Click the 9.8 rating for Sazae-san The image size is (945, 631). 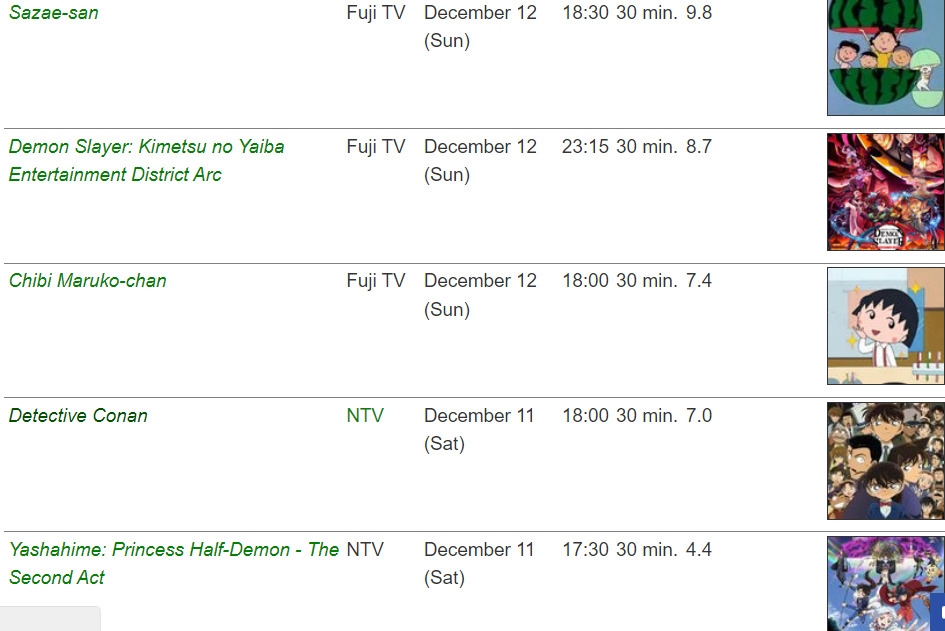[699, 13]
